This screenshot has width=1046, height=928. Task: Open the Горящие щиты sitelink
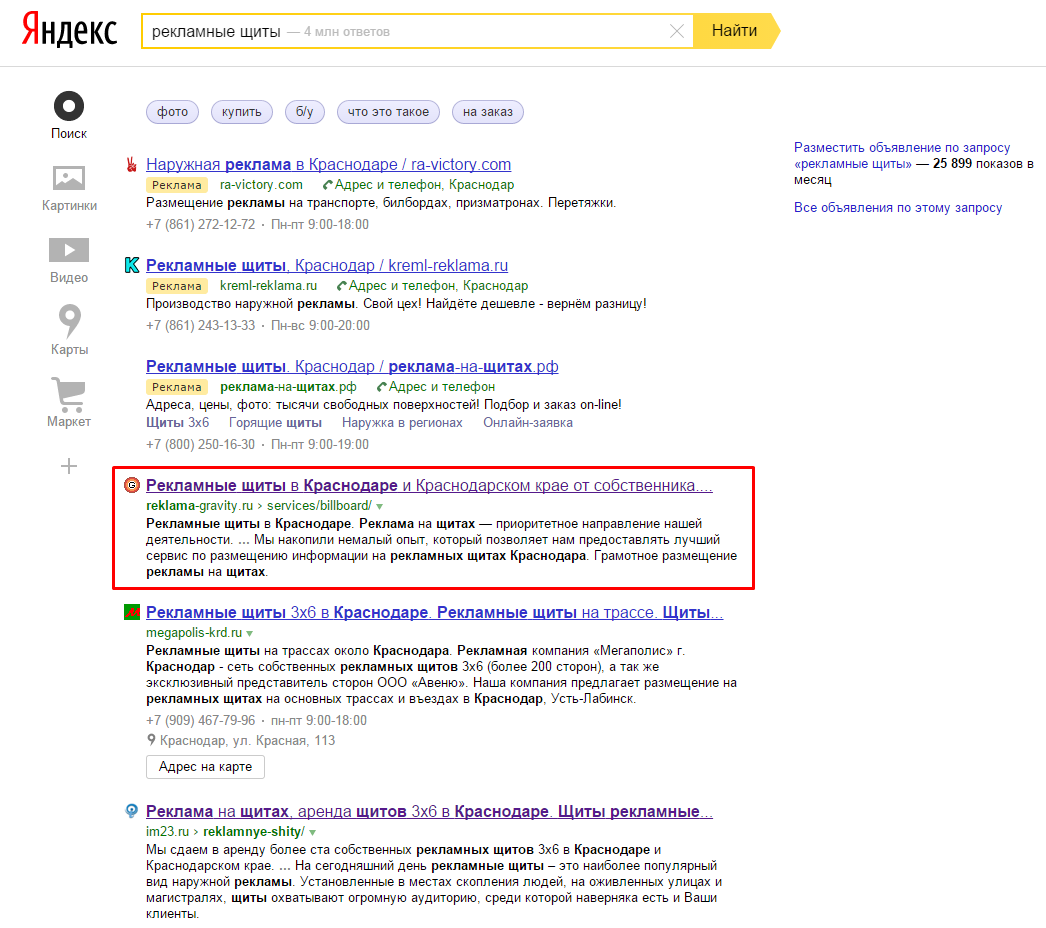coord(275,422)
